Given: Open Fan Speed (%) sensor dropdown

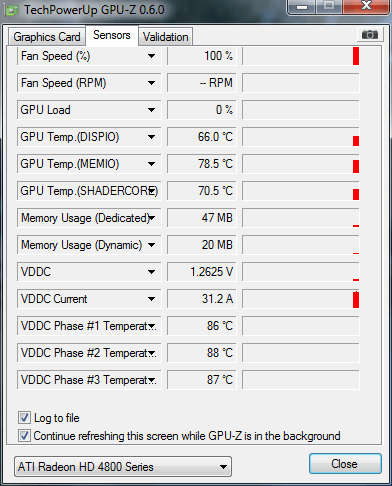Looking at the screenshot, I should pos(151,56).
